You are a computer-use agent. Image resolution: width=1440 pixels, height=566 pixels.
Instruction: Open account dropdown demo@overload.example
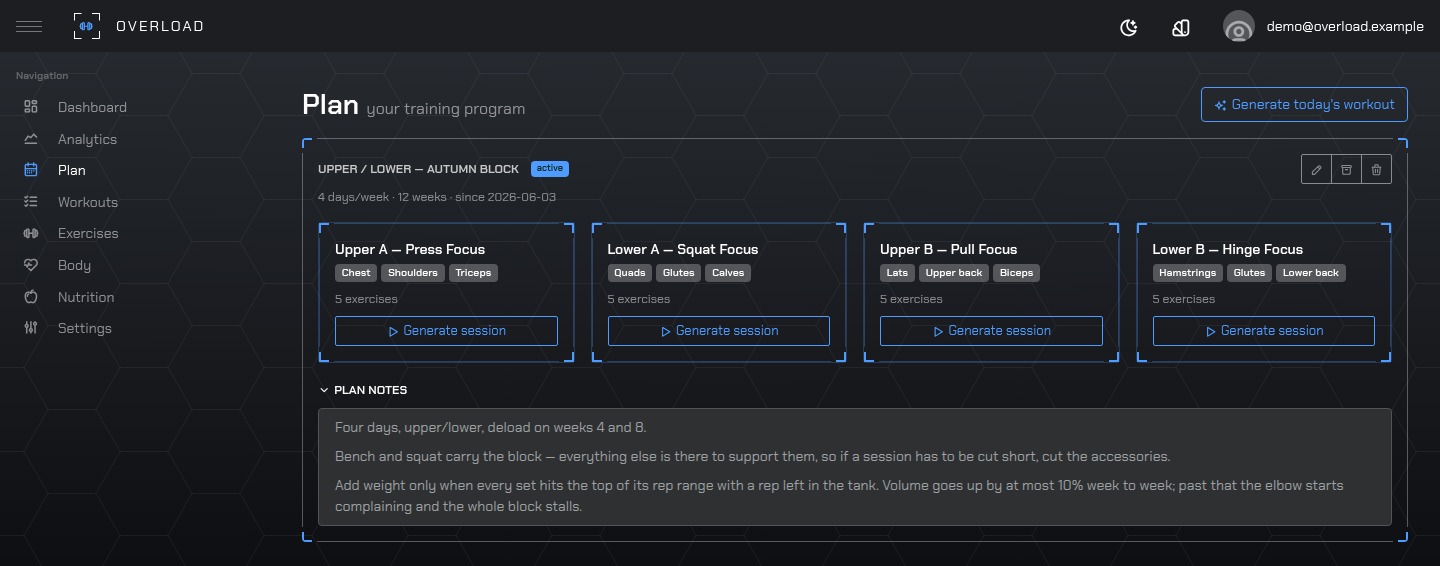pyautogui.click(x=1345, y=27)
